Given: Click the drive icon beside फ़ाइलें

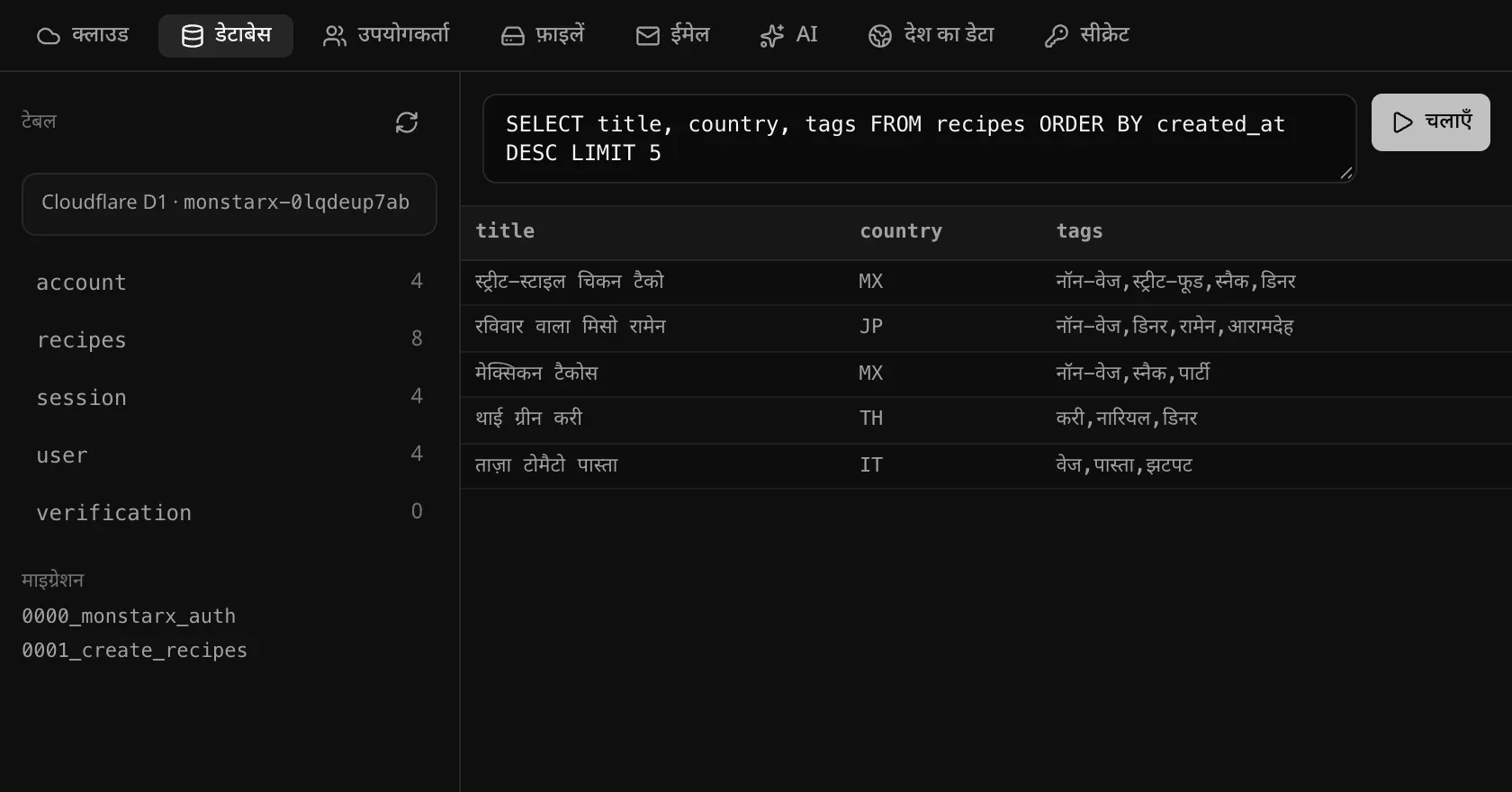Looking at the screenshot, I should pos(513,36).
